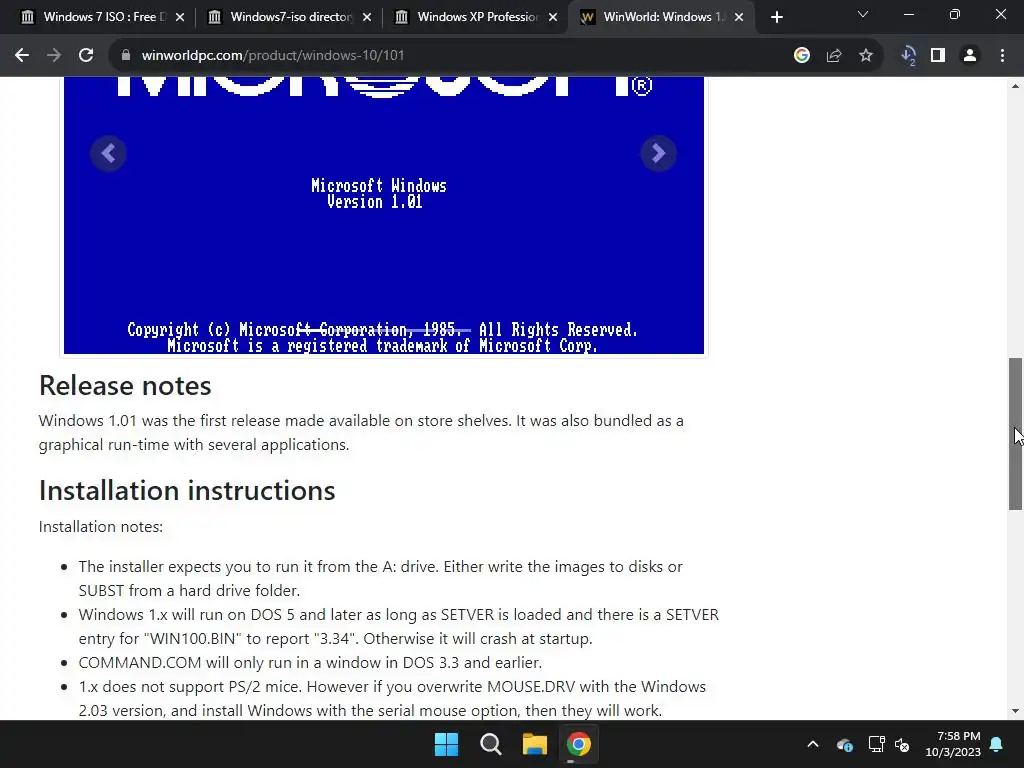This screenshot has width=1024, height=768.
Task: Click the address bar URL
Action: 273,56
